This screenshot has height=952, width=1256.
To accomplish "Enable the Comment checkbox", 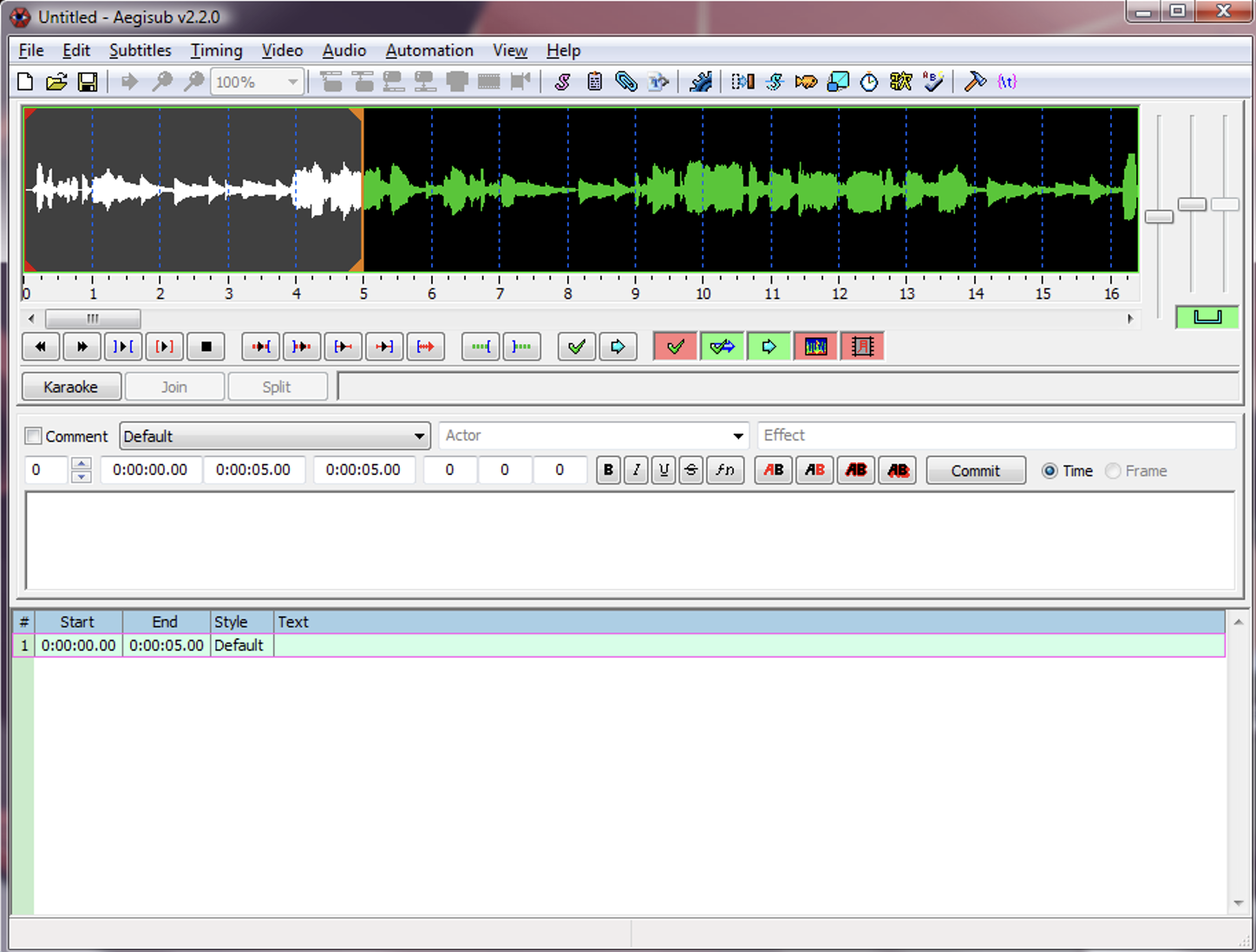I will coord(34,436).
